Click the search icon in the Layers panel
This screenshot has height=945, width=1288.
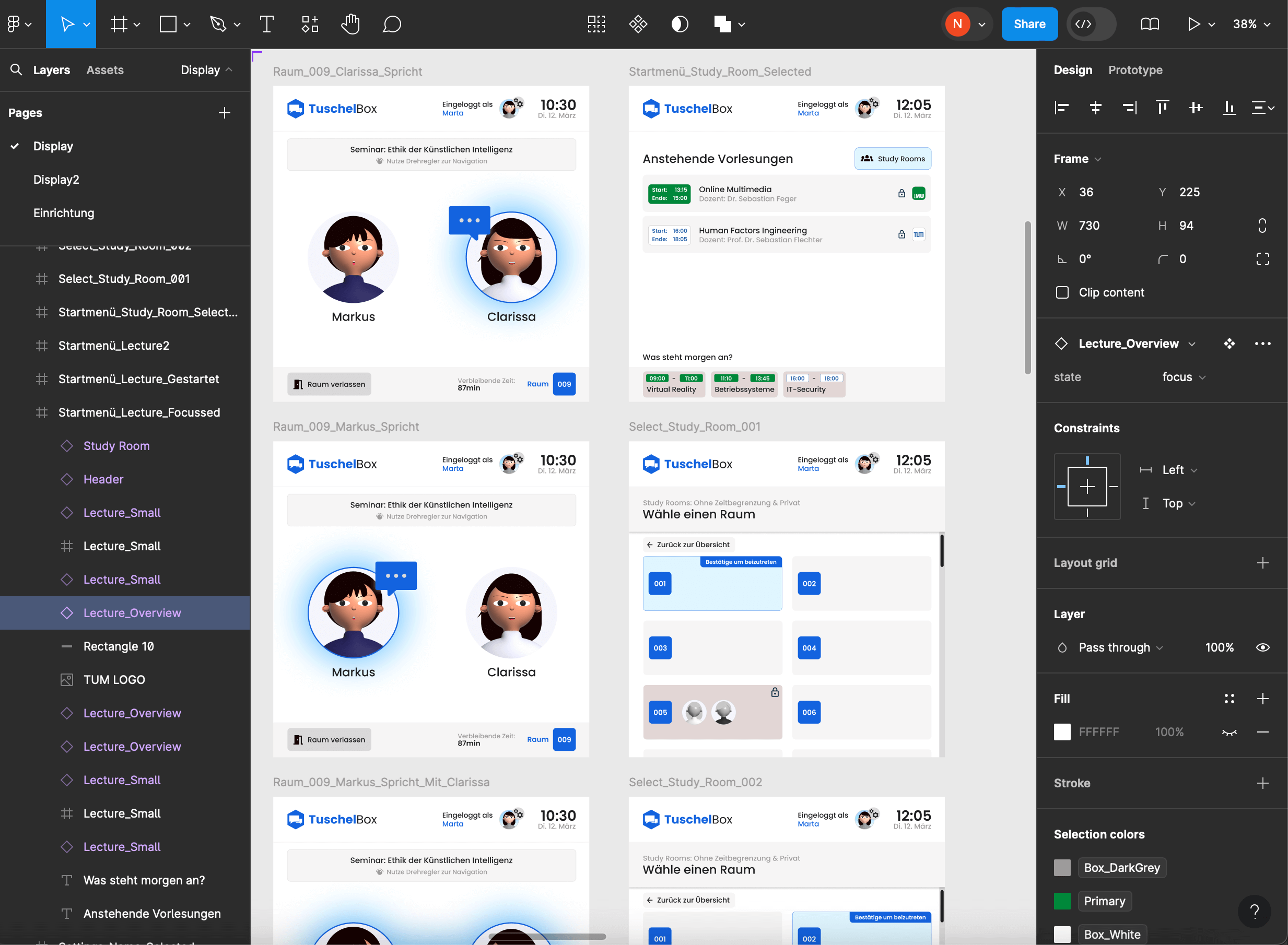(16, 69)
